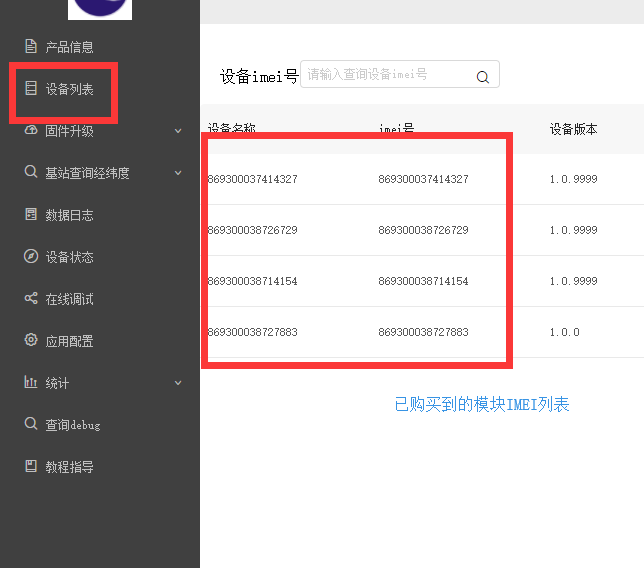Screen dimensions: 644x568
Task: Focus the 设备imei号 search input field
Action: (385, 75)
